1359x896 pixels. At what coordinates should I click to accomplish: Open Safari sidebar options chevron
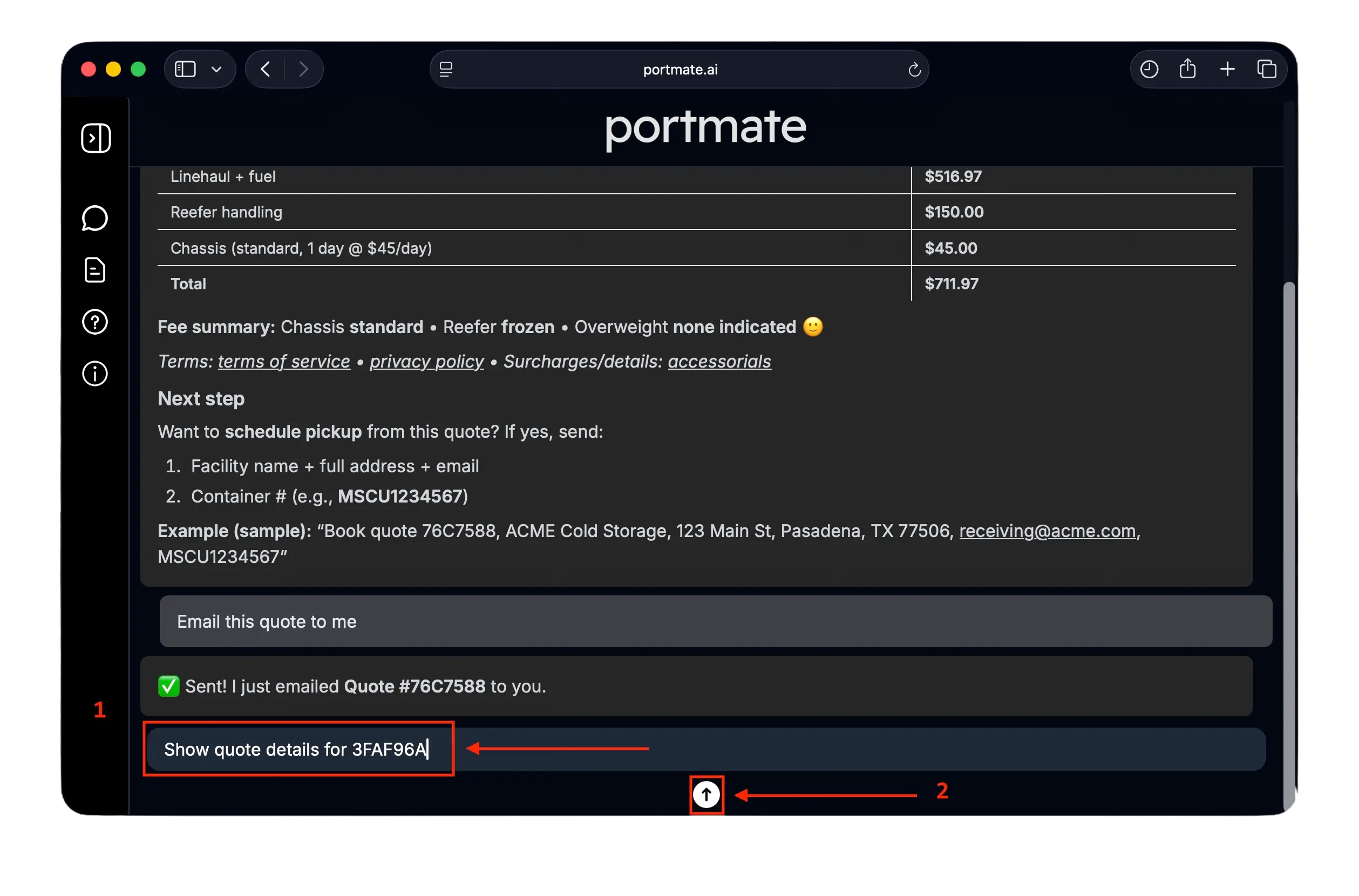[216, 69]
